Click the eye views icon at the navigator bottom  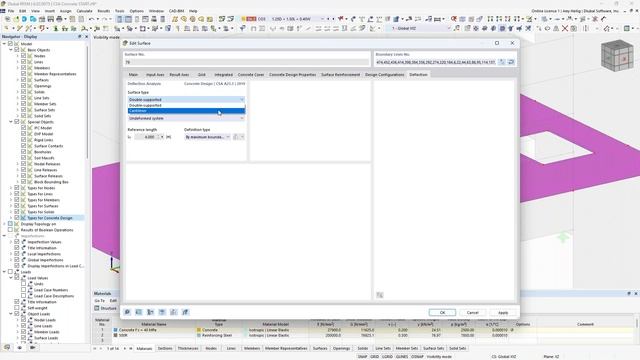tap(20, 348)
